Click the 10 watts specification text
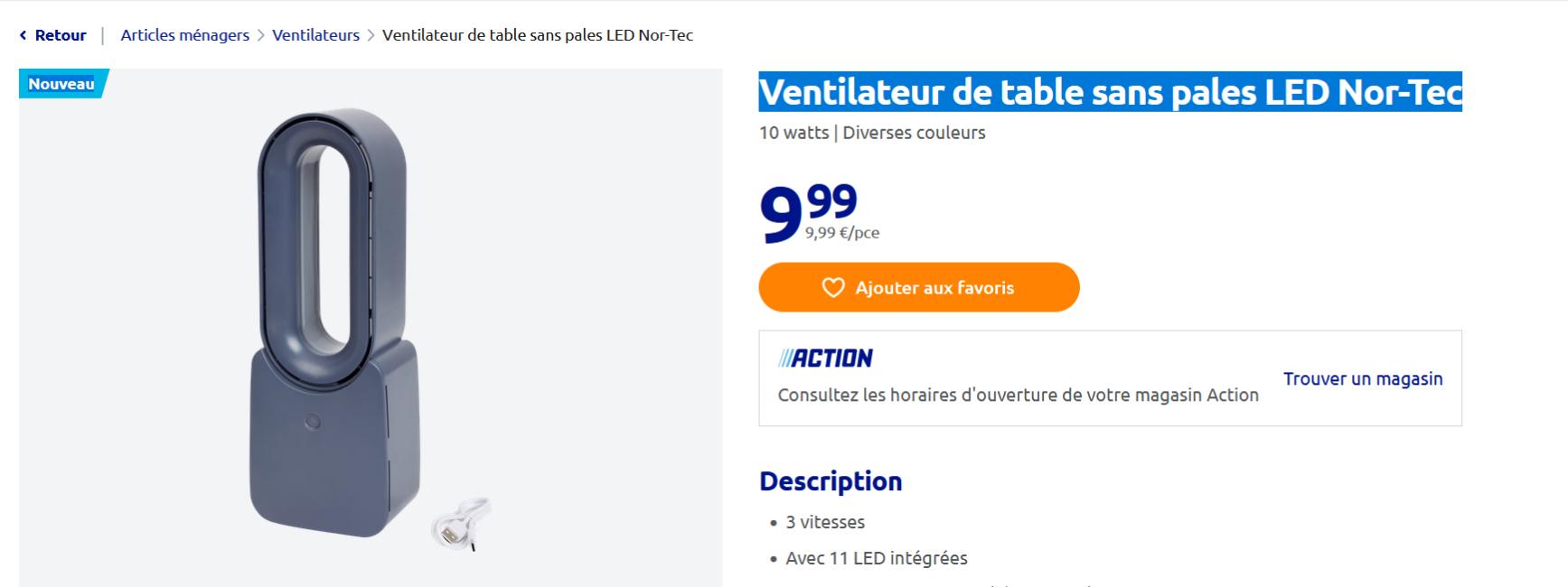 coord(795,132)
